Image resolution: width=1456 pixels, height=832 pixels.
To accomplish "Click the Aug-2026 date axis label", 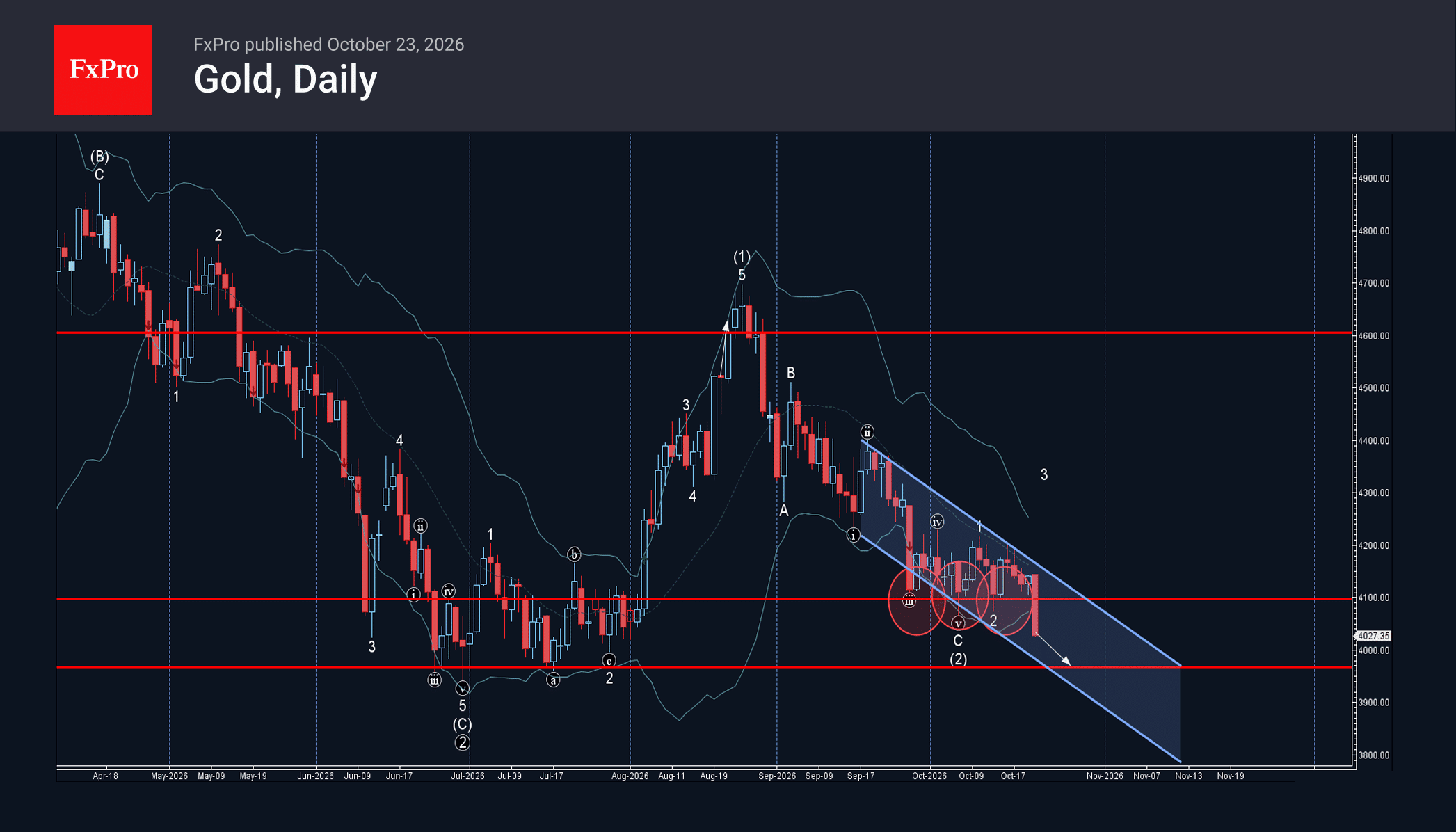I will click(x=630, y=776).
